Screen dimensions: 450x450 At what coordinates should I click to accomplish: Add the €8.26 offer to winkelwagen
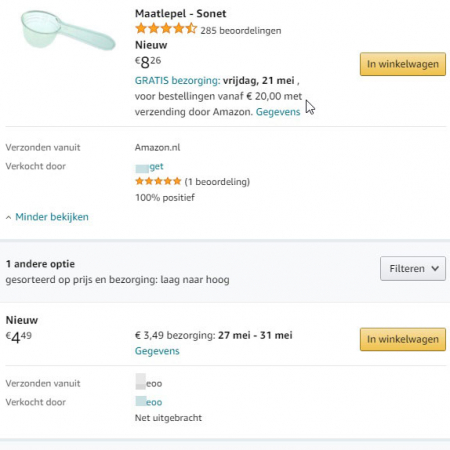(403, 64)
